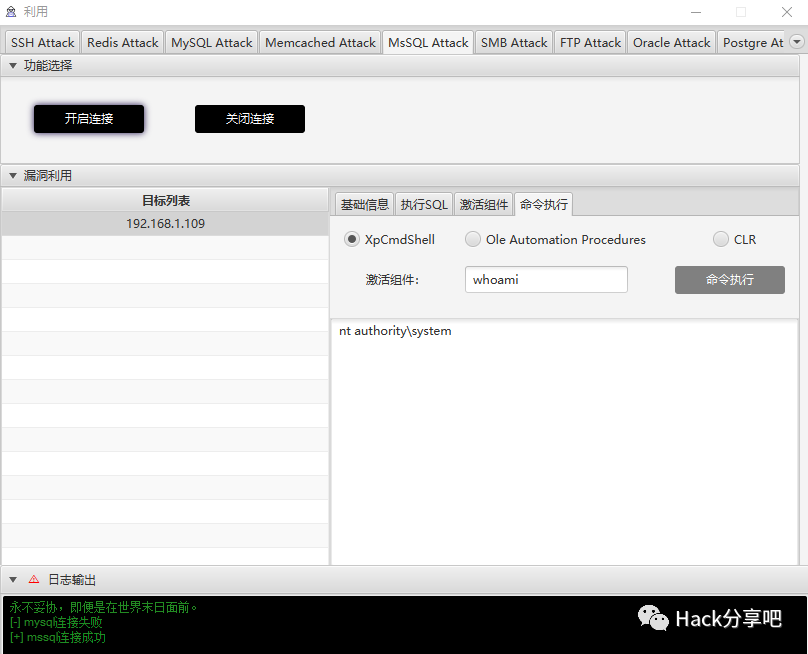
Task: Choose the CLR radio option
Action: click(x=721, y=240)
